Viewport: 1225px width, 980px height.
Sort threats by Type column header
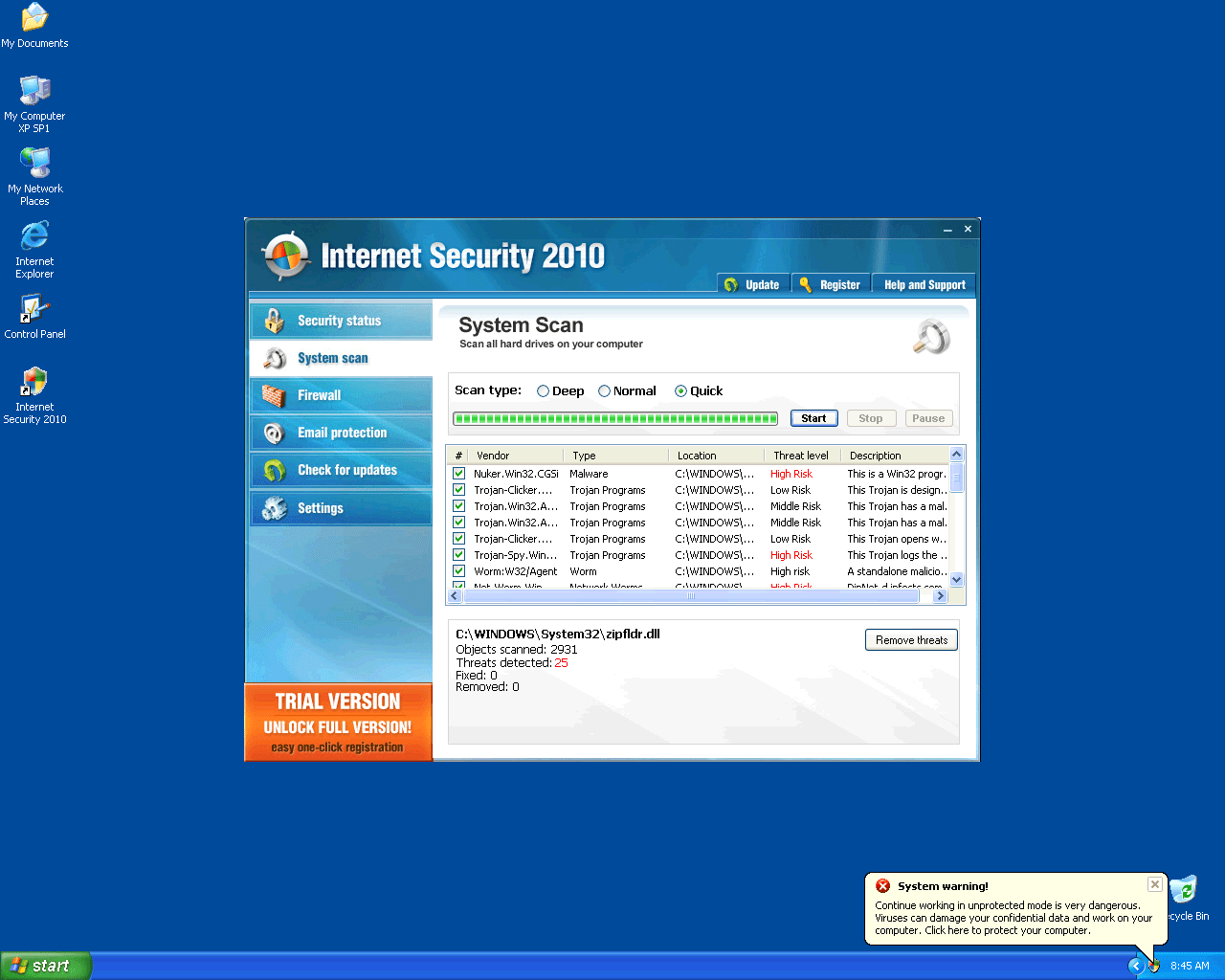(617, 456)
